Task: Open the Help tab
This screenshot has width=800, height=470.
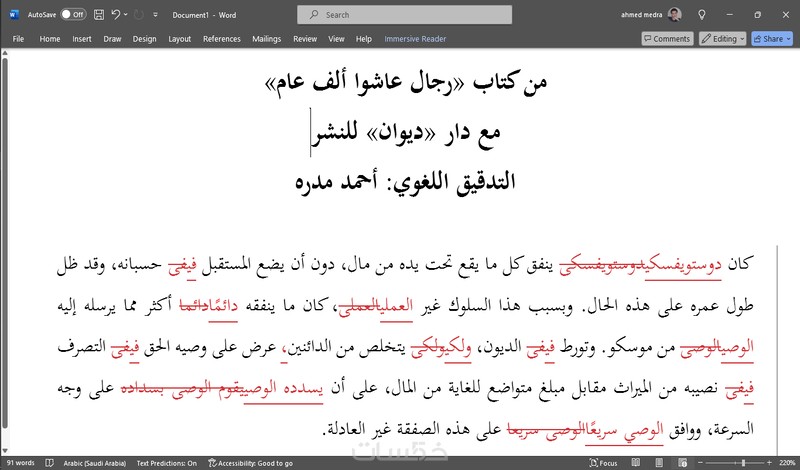Action: (x=364, y=39)
